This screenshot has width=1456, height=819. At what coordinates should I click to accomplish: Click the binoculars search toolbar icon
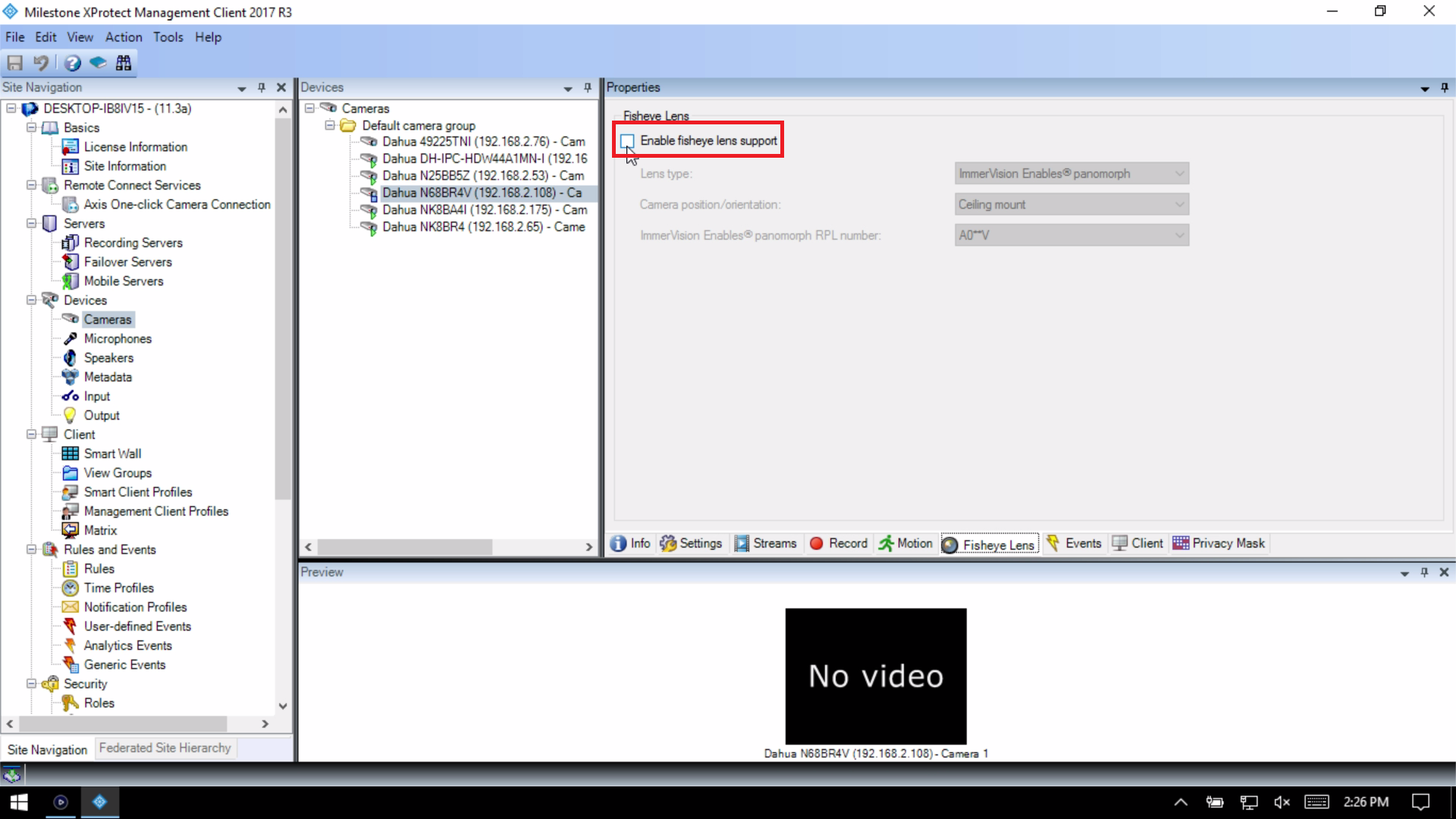click(x=124, y=63)
